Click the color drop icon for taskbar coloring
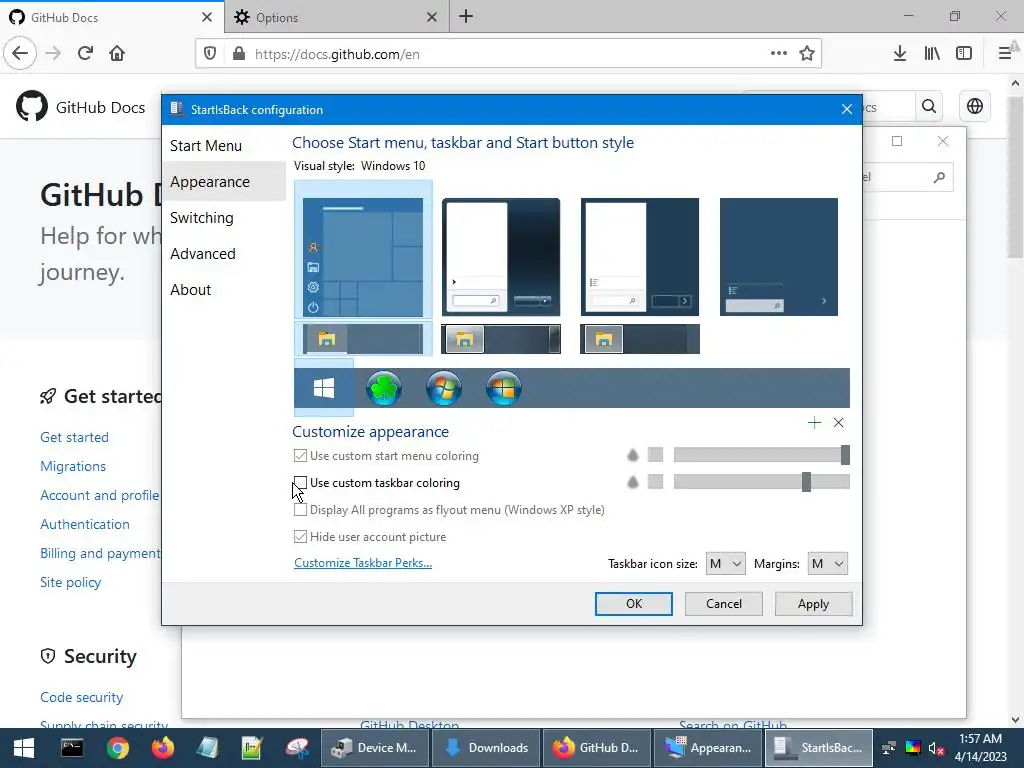1024x768 pixels. (633, 482)
